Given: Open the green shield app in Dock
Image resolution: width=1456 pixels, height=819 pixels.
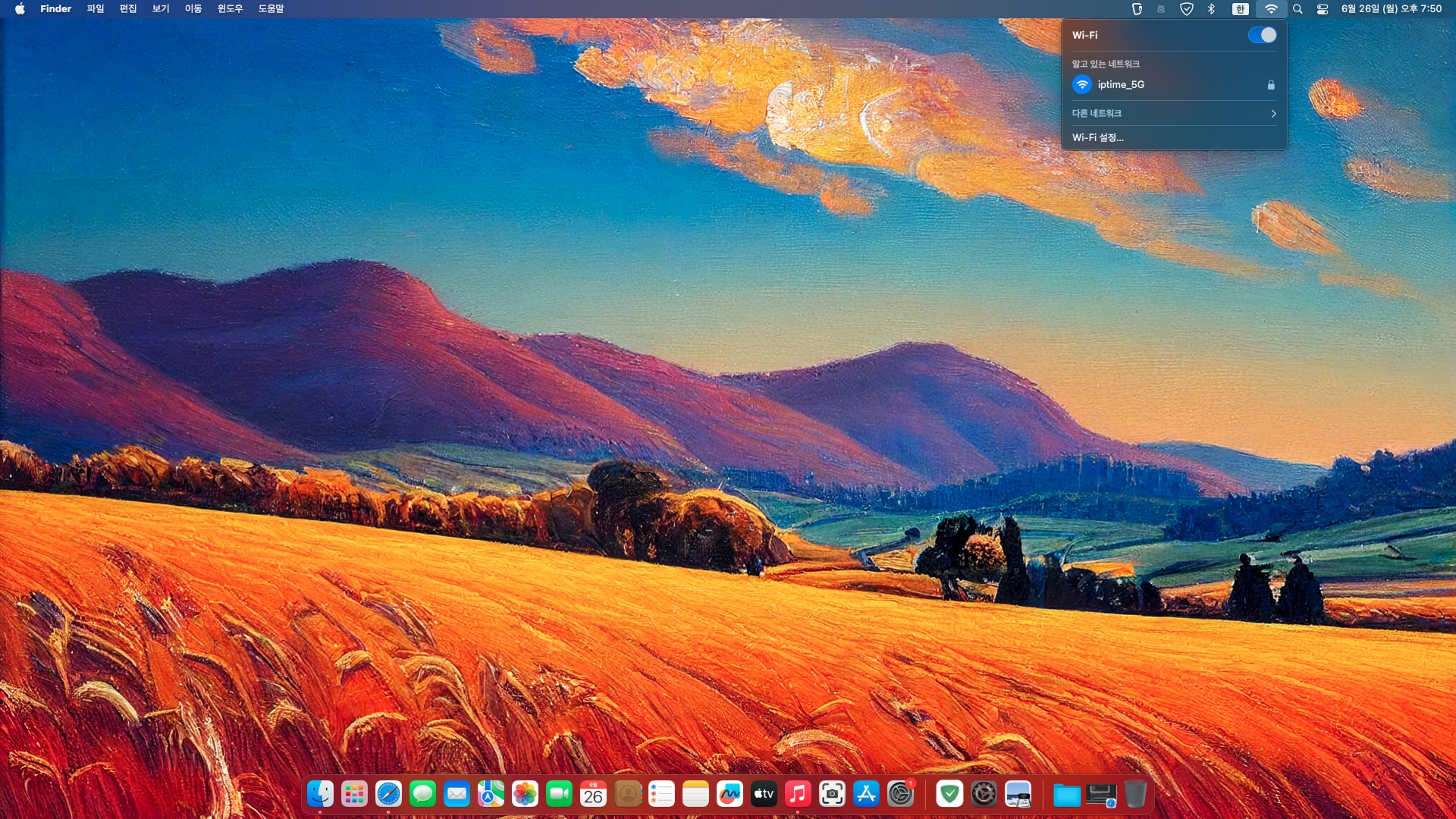Looking at the screenshot, I should point(949,794).
